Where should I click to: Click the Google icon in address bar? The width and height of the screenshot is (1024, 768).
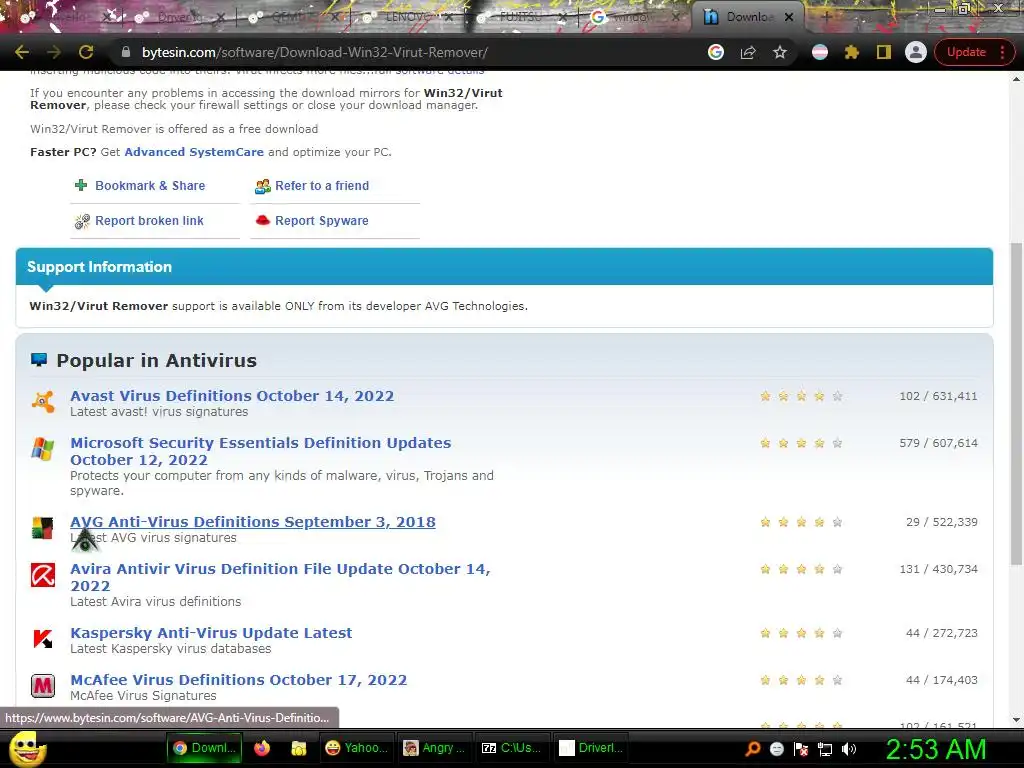pos(716,52)
